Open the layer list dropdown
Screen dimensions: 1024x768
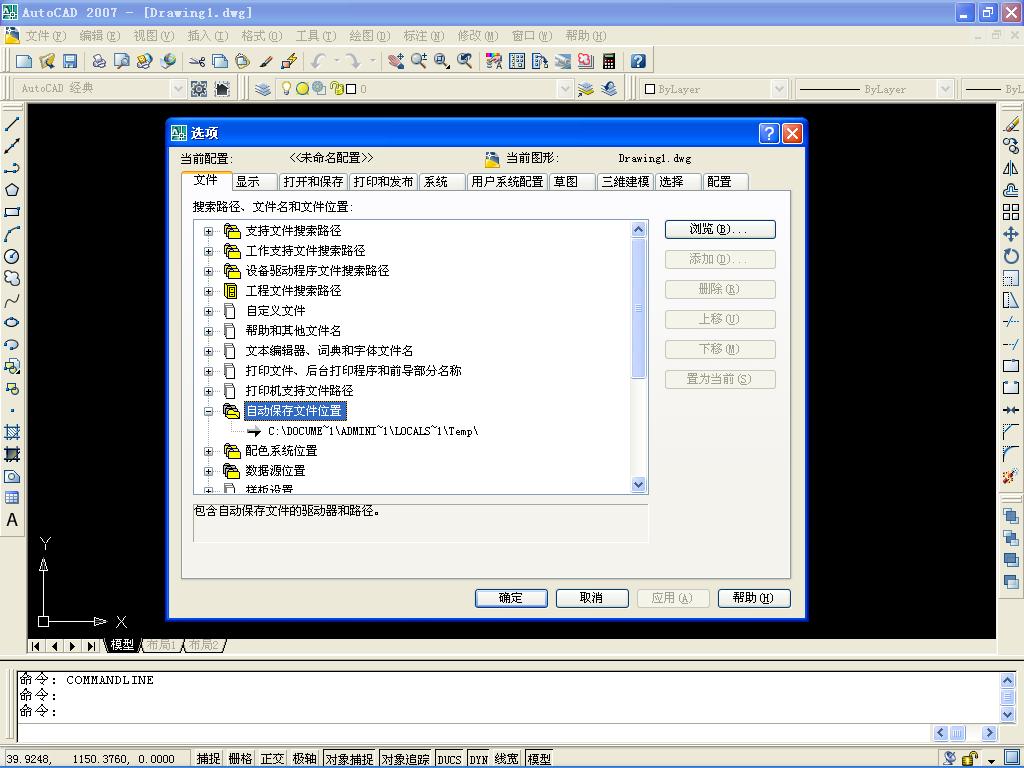(x=566, y=88)
